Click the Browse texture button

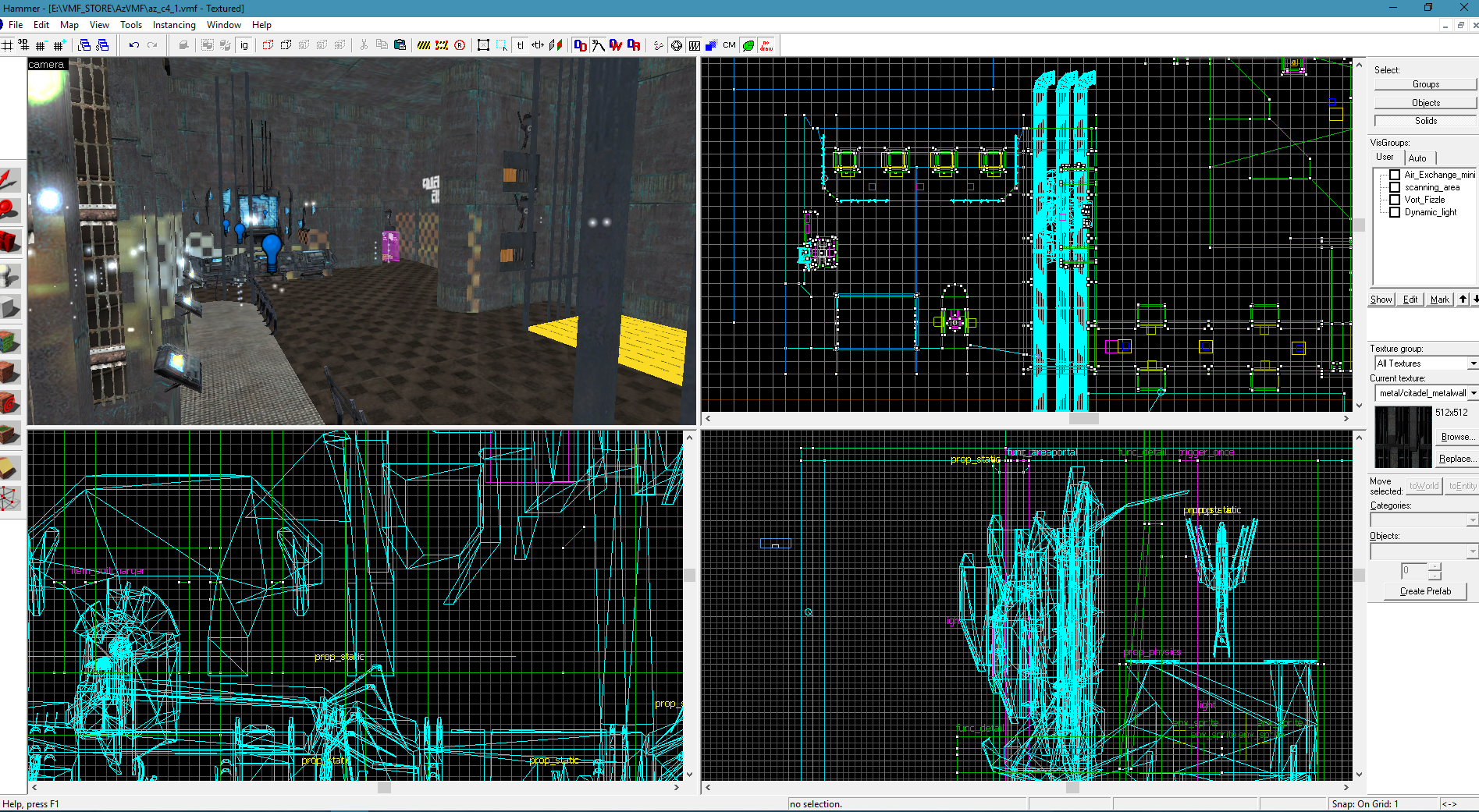point(1456,437)
